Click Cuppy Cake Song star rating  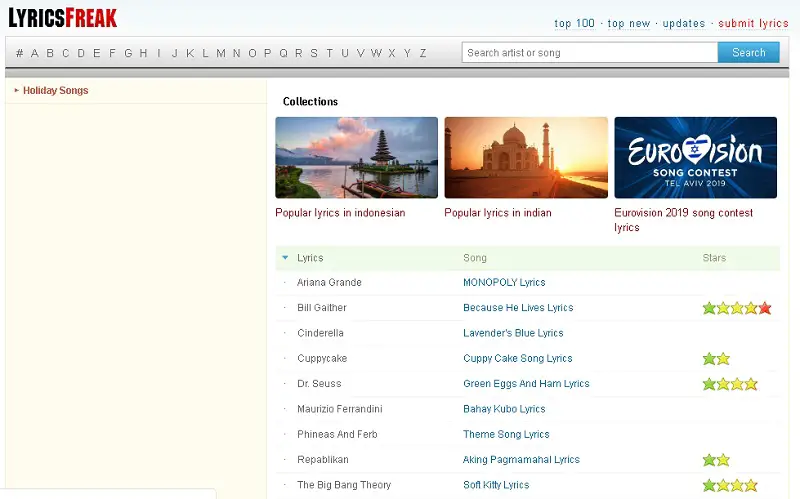(716, 359)
